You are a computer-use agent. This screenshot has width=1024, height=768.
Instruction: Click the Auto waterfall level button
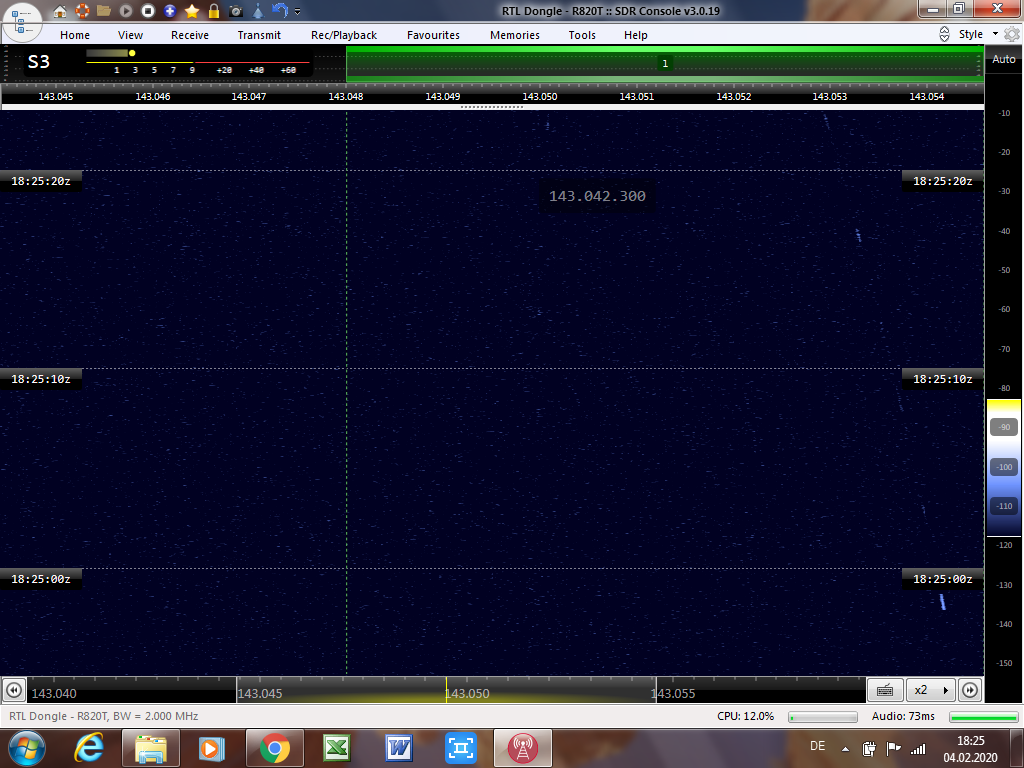click(1004, 59)
